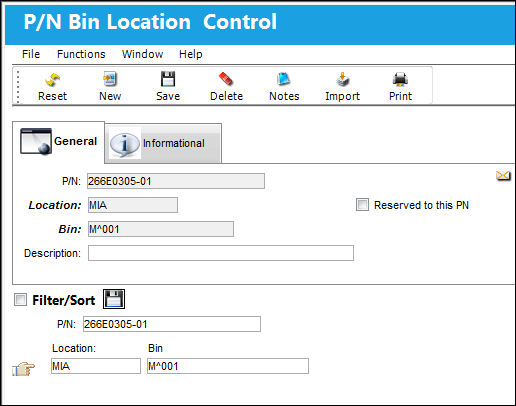Click the bold italic Location label
The height and width of the screenshot is (406, 516).
55,205
